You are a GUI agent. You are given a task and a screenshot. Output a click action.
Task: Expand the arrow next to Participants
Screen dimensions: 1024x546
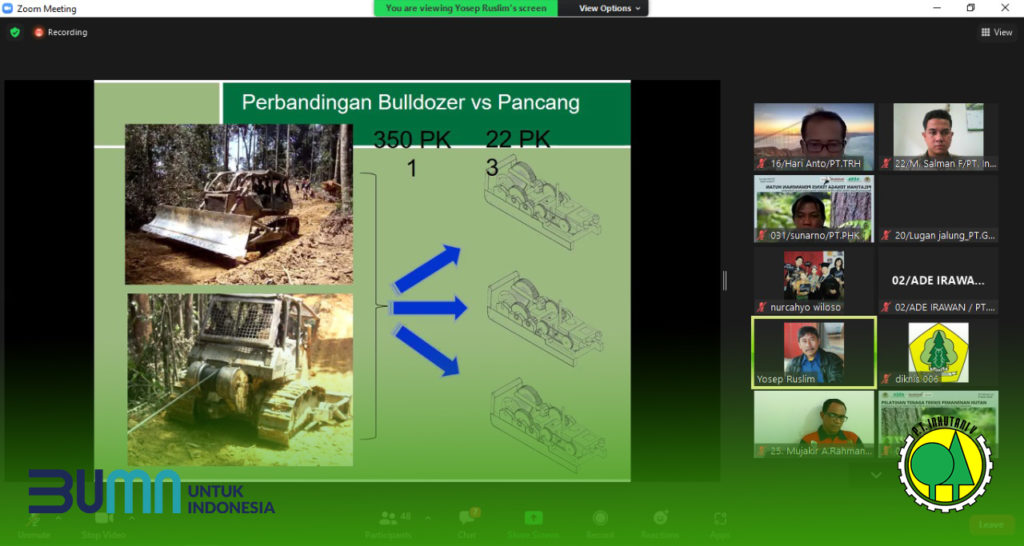tap(428, 517)
